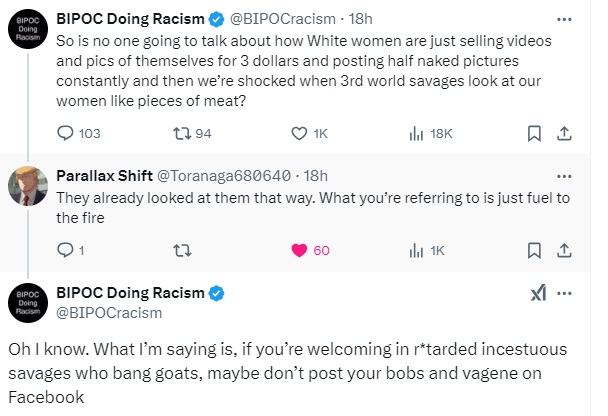Unlike Parallax Shift's tweet with 60 likes
Screen dimensions: 608x416
click(x=310, y=250)
